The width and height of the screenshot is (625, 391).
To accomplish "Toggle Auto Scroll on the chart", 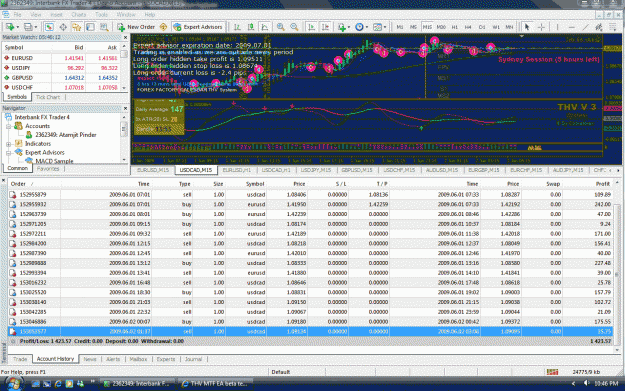I will point(311,27).
